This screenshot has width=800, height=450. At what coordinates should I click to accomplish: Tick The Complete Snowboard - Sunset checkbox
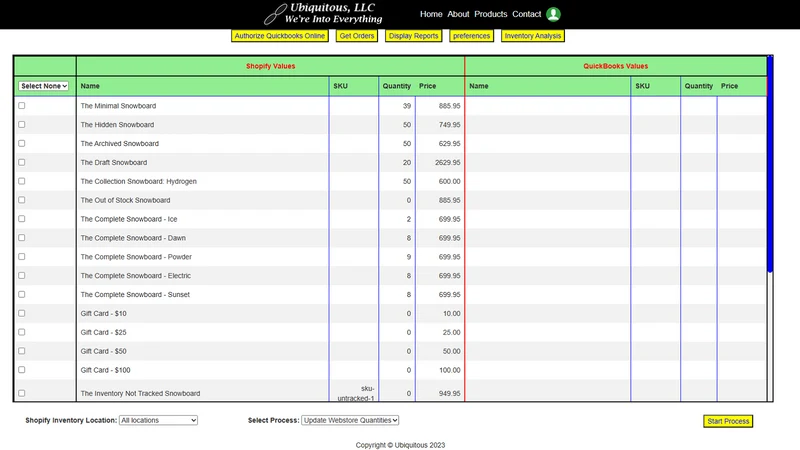(x=21, y=294)
